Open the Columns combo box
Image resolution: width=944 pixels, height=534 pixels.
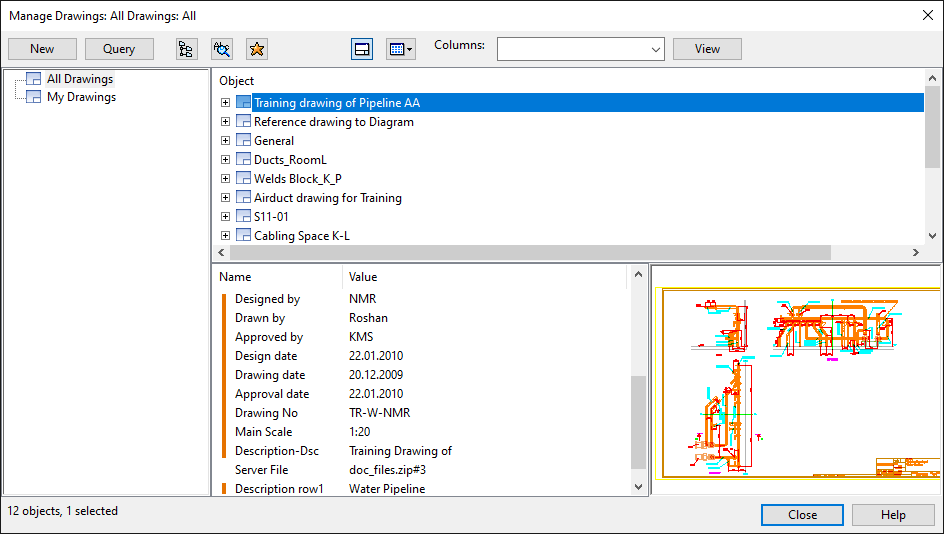(580, 49)
